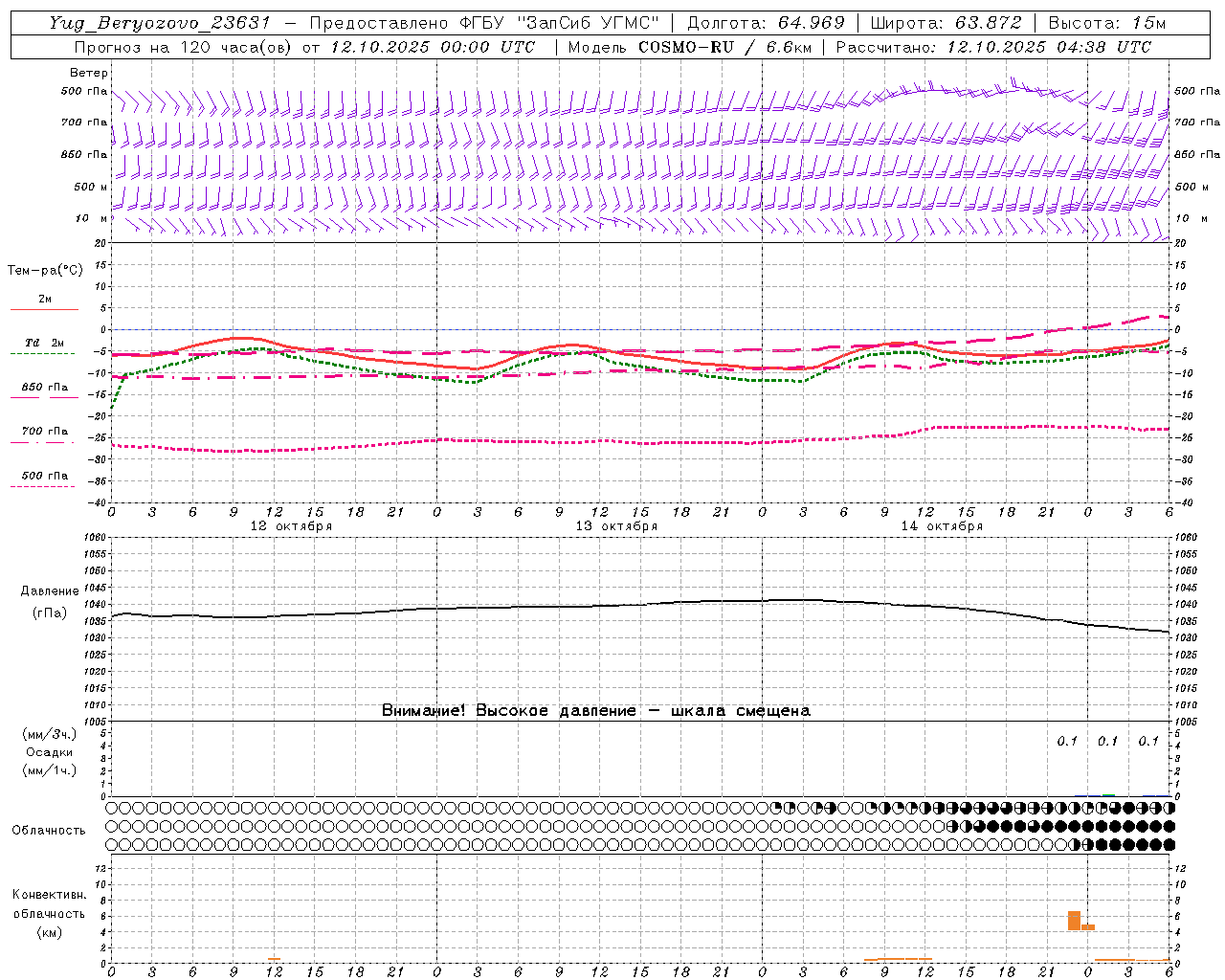Viewport: 1225px width, 980px height.
Task: Click the 500 гПа temperature legend entry
Action: pos(45,476)
